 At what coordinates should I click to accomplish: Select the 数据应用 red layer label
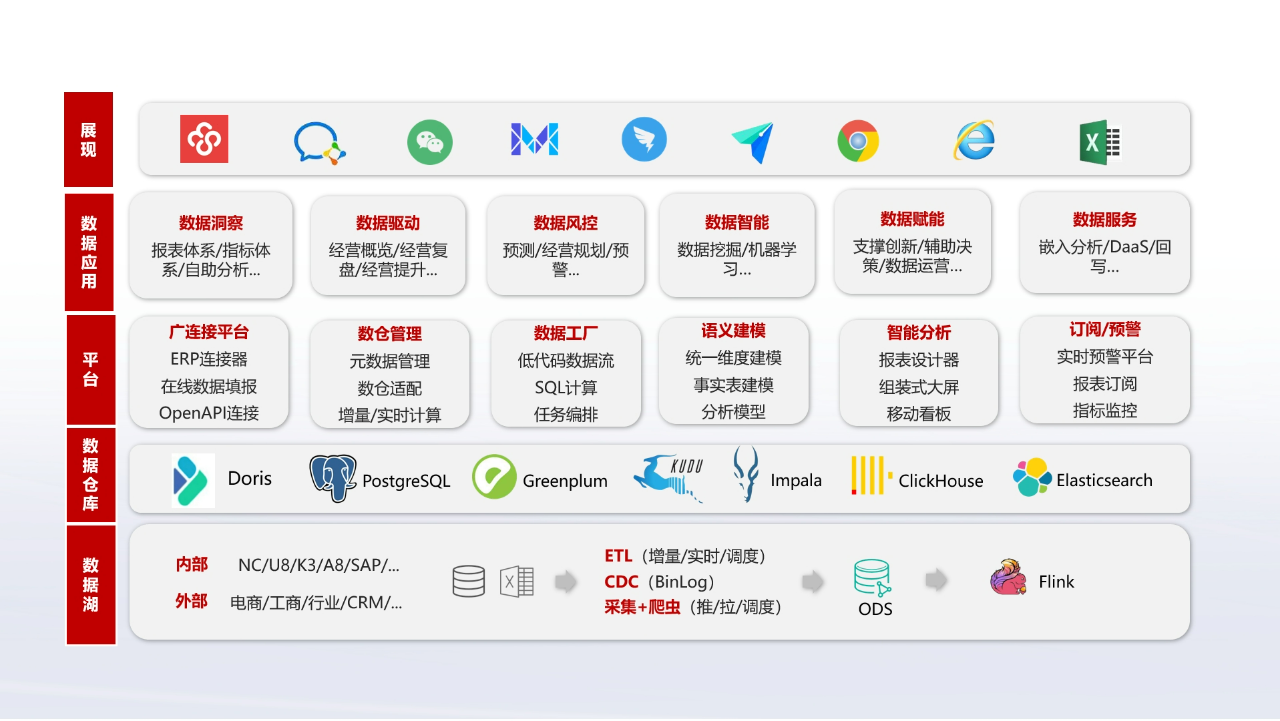[x=89, y=252]
